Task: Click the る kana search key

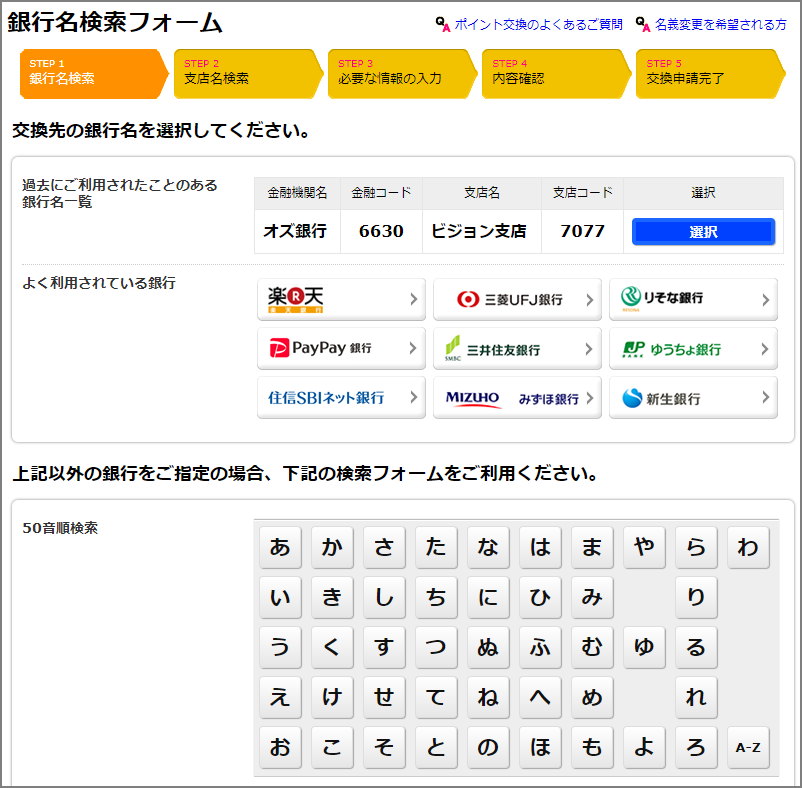Action: (x=696, y=647)
